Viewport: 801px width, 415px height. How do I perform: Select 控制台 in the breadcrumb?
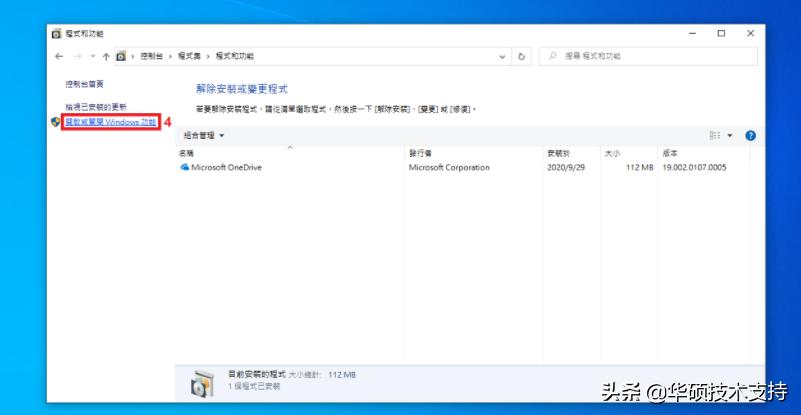tap(152, 56)
